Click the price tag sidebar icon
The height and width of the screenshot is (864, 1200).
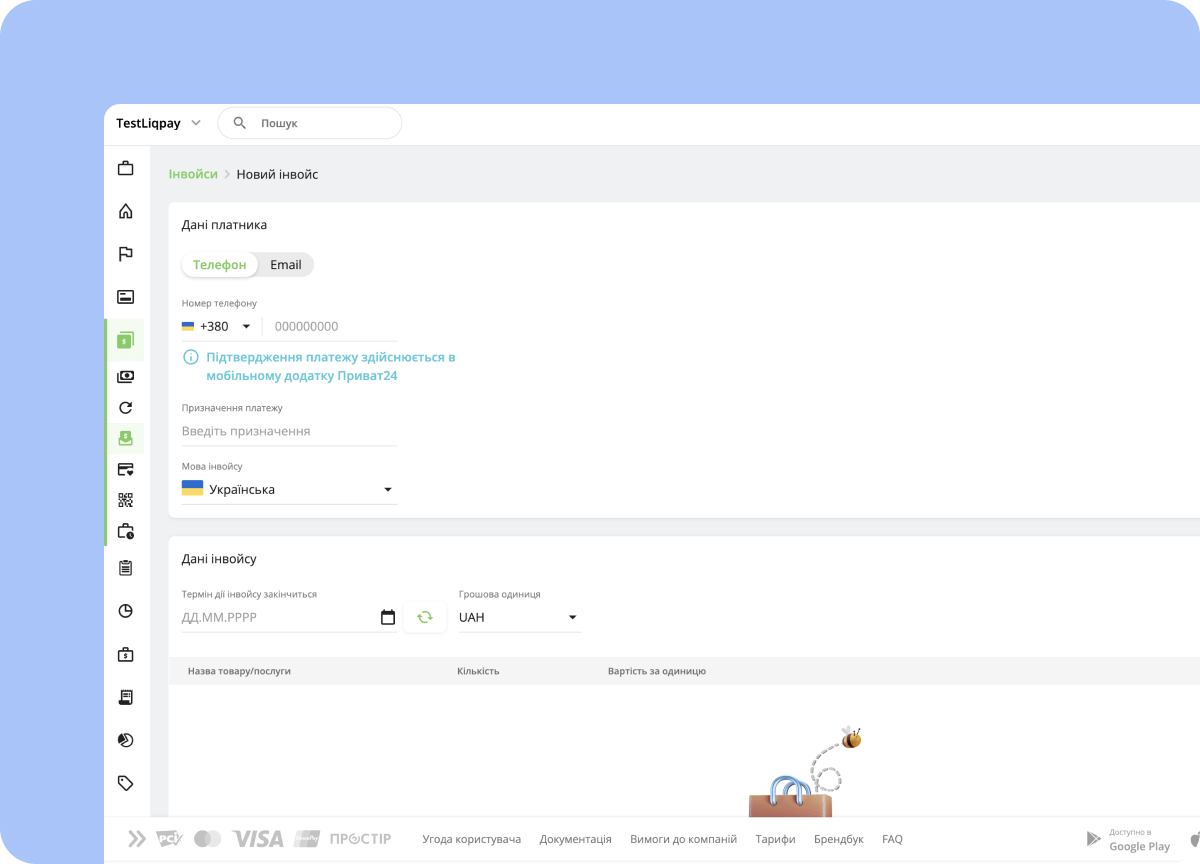125,783
